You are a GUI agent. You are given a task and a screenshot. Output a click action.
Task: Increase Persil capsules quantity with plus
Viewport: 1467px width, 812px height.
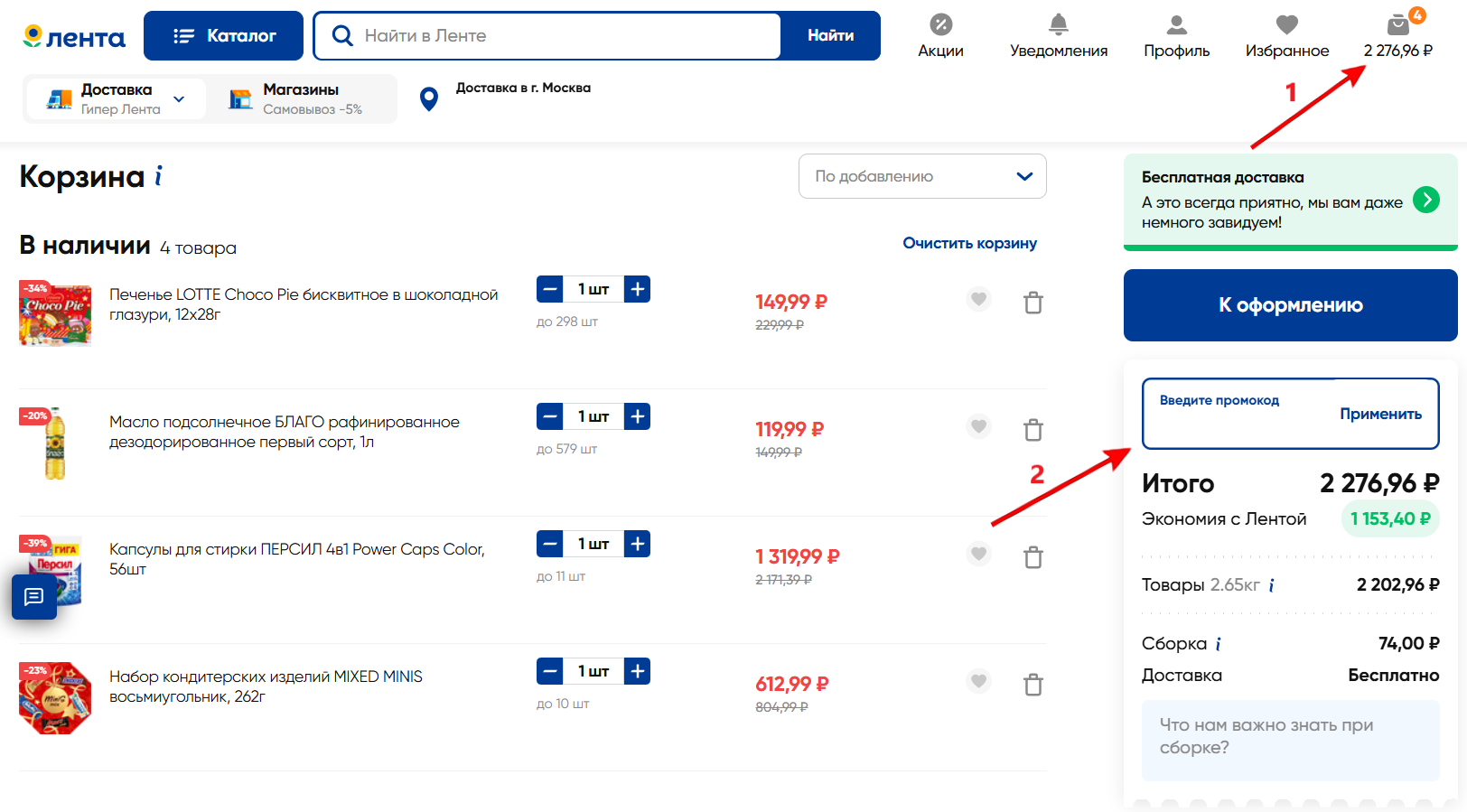click(637, 544)
